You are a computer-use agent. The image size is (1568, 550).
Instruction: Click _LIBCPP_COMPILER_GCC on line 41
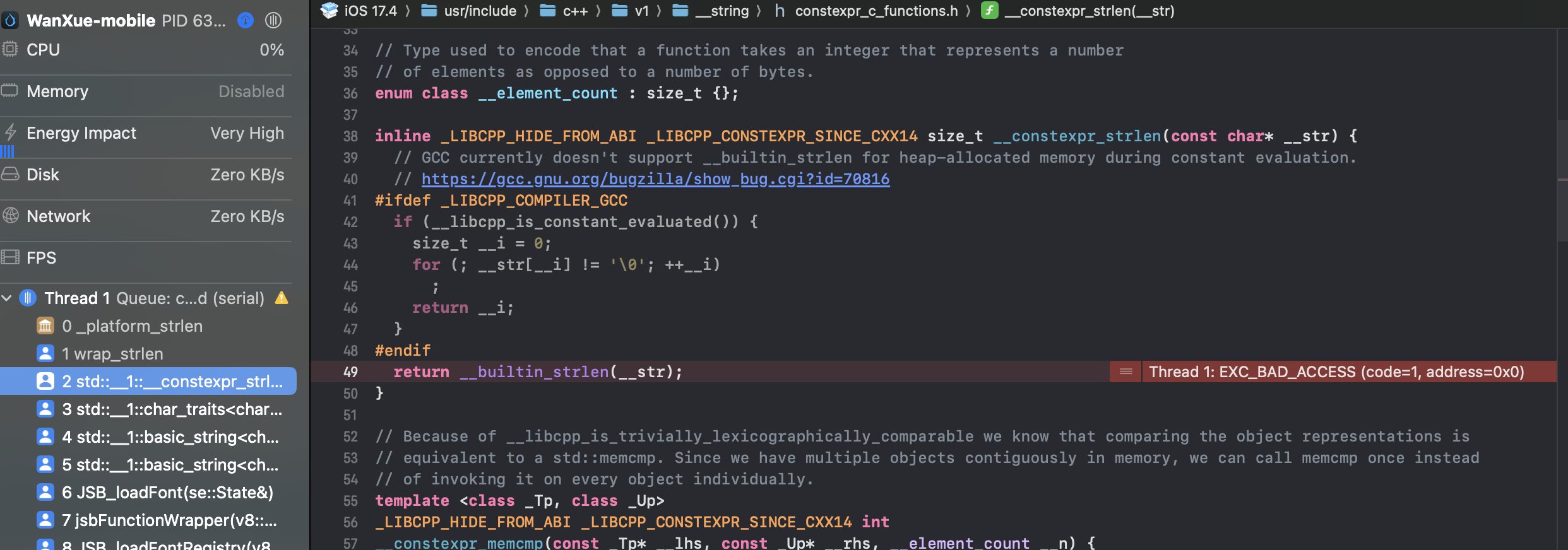coord(534,201)
